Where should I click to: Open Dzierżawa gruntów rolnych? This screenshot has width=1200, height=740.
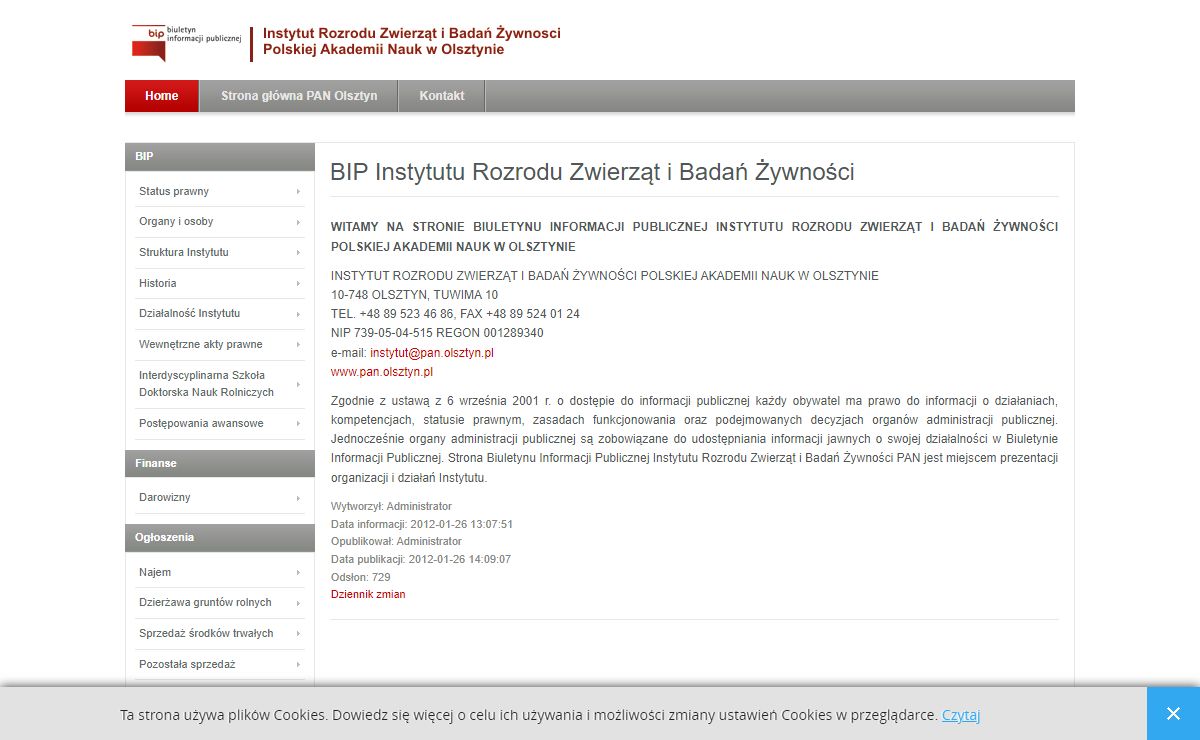220,602
